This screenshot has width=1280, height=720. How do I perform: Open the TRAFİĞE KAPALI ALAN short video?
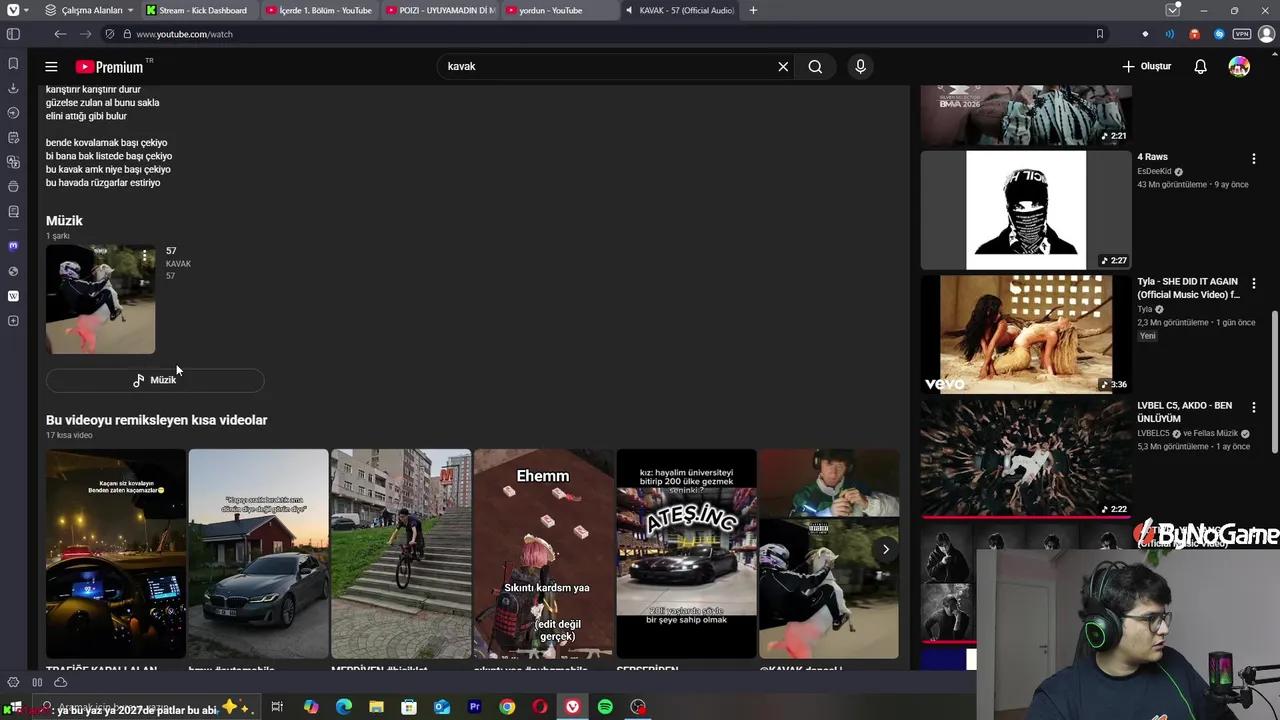tap(116, 554)
